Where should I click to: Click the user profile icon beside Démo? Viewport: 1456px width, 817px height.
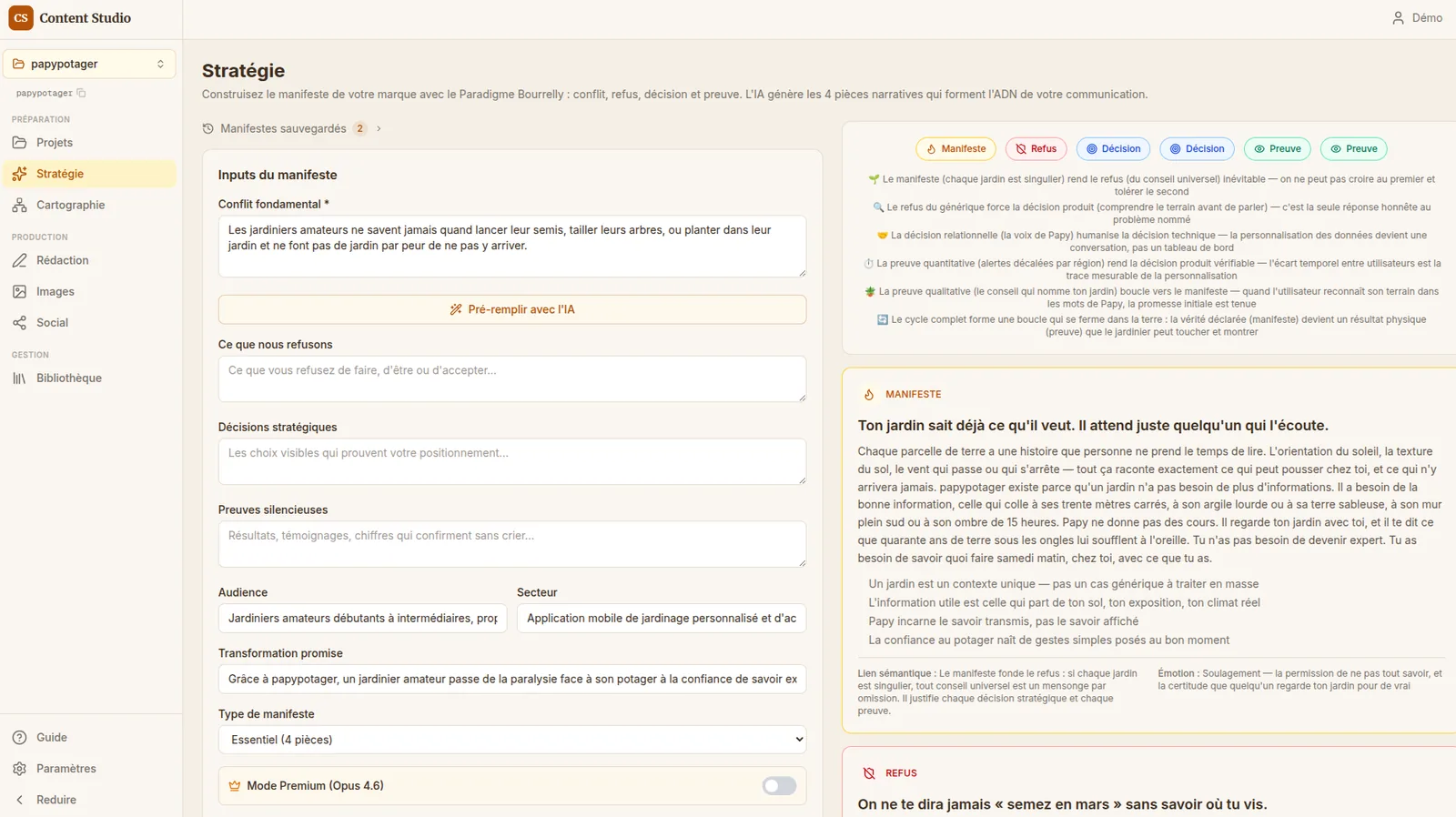[x=1398, y=17]
